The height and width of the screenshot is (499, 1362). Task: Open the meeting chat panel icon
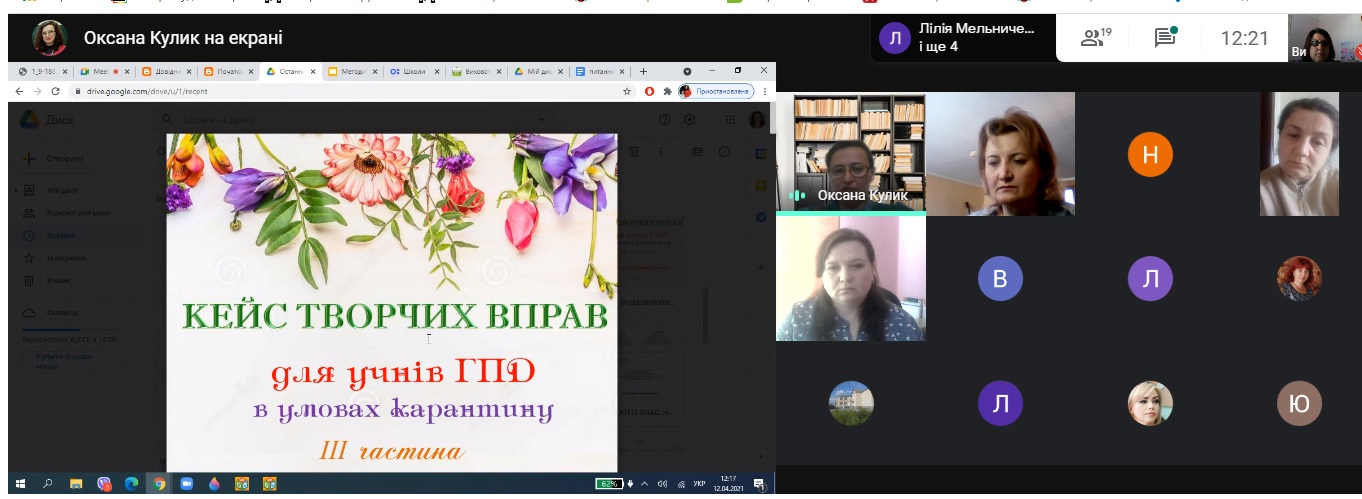(x=1165, y=38)
